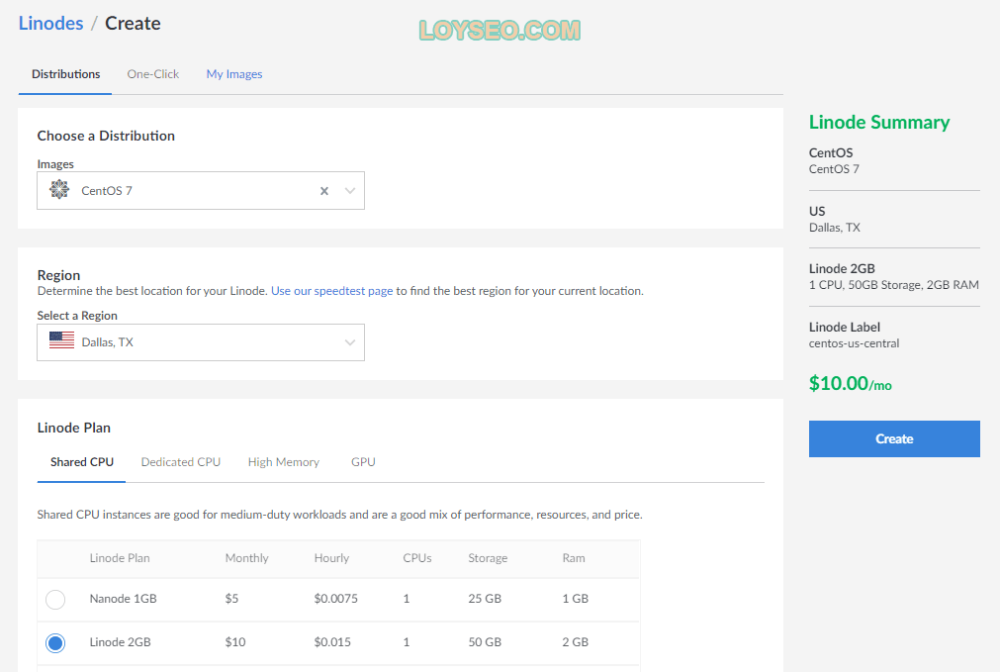
Task: Click the 'Nanode 1GB' plan name
Action: tap(123, 599)
